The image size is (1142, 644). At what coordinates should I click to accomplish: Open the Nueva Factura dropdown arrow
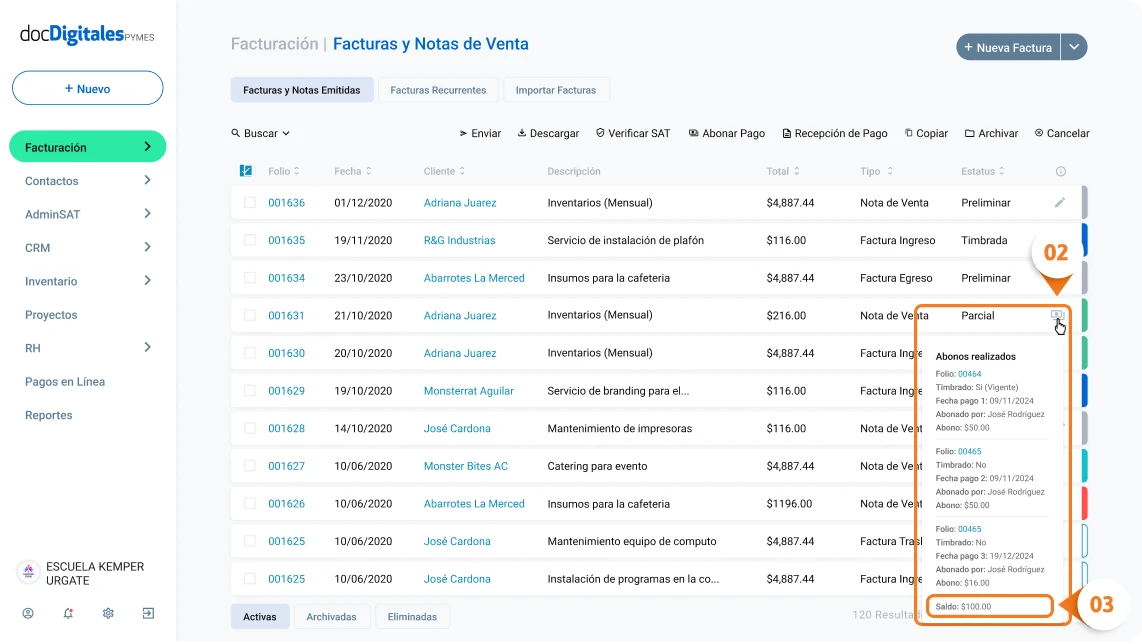pos(1074,47)
